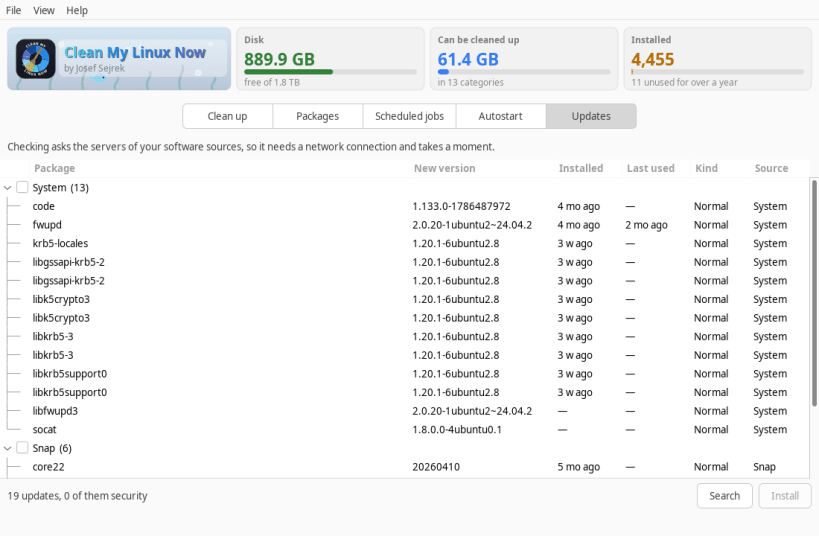
Task: Switch to the Clean up tab
Action: 227,116
